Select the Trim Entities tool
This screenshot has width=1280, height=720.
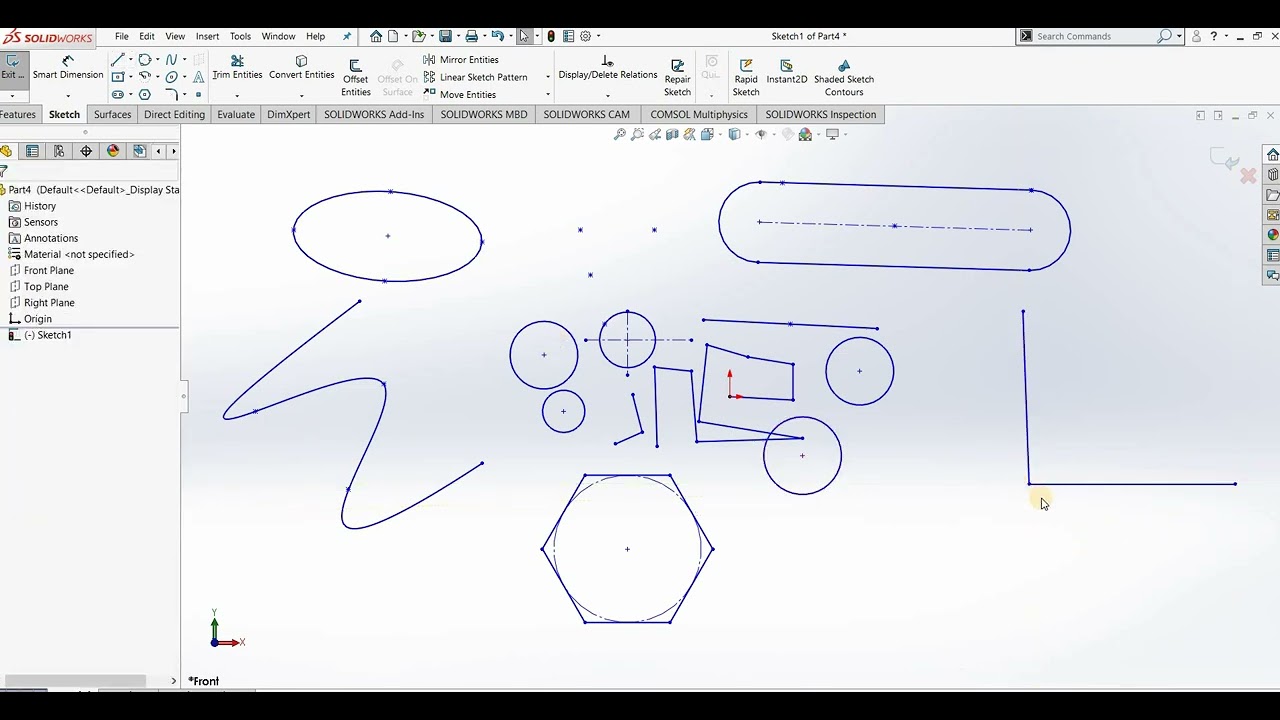coord(237,68)
